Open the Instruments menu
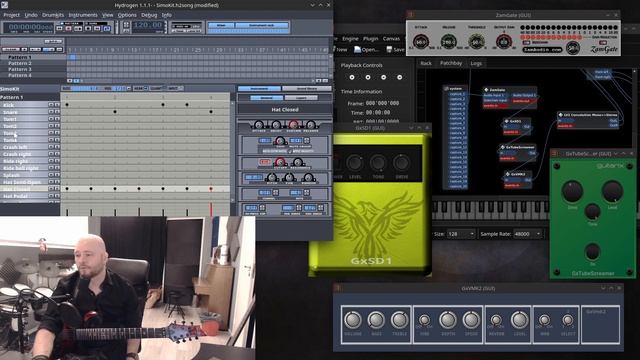Image resolution: width=640 pixels, height=360 pixels. pyautogui.click(x=83, y=15)
